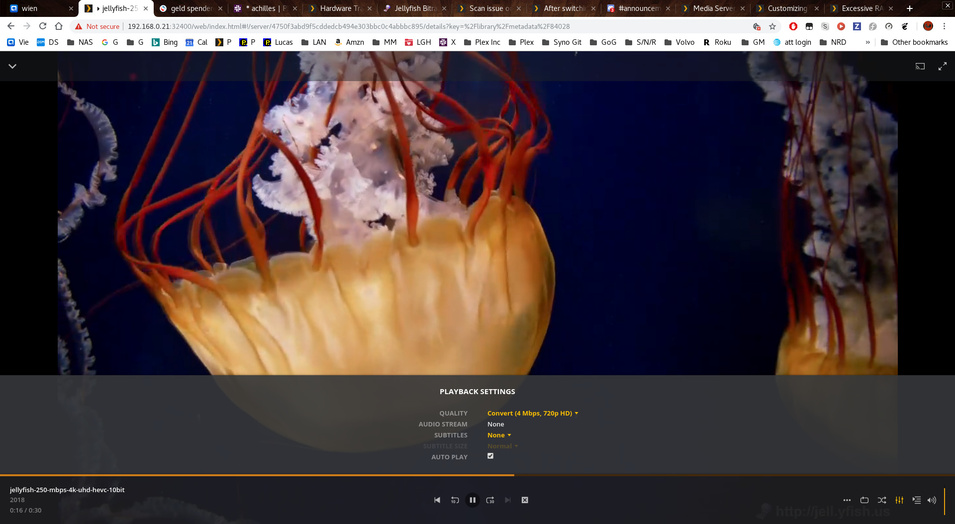Switch to the wien tab
The image size is (955, 524).
tap(40, 9)
